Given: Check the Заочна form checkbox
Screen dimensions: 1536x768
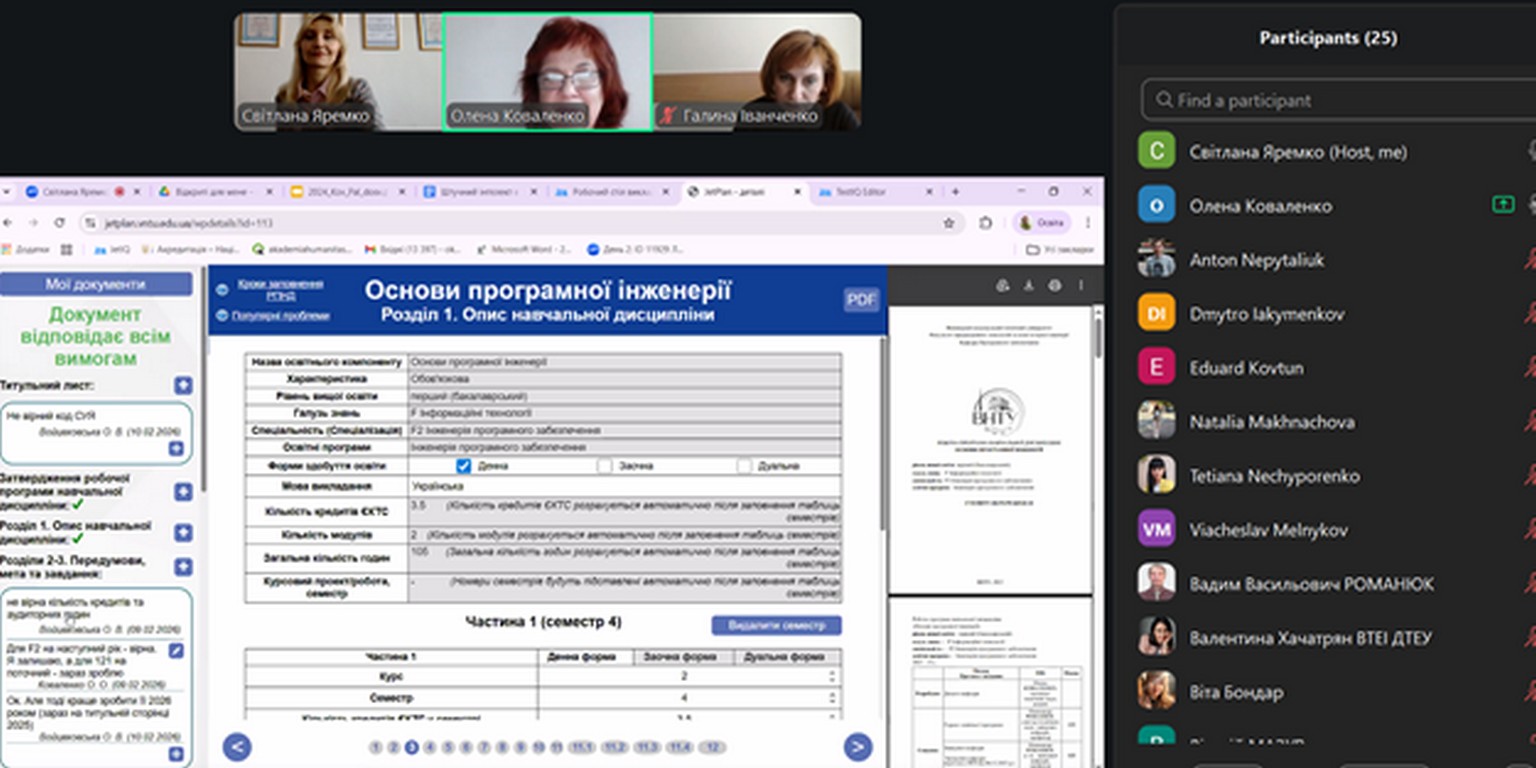Looking at the screenshot, I should coord(604,466).
